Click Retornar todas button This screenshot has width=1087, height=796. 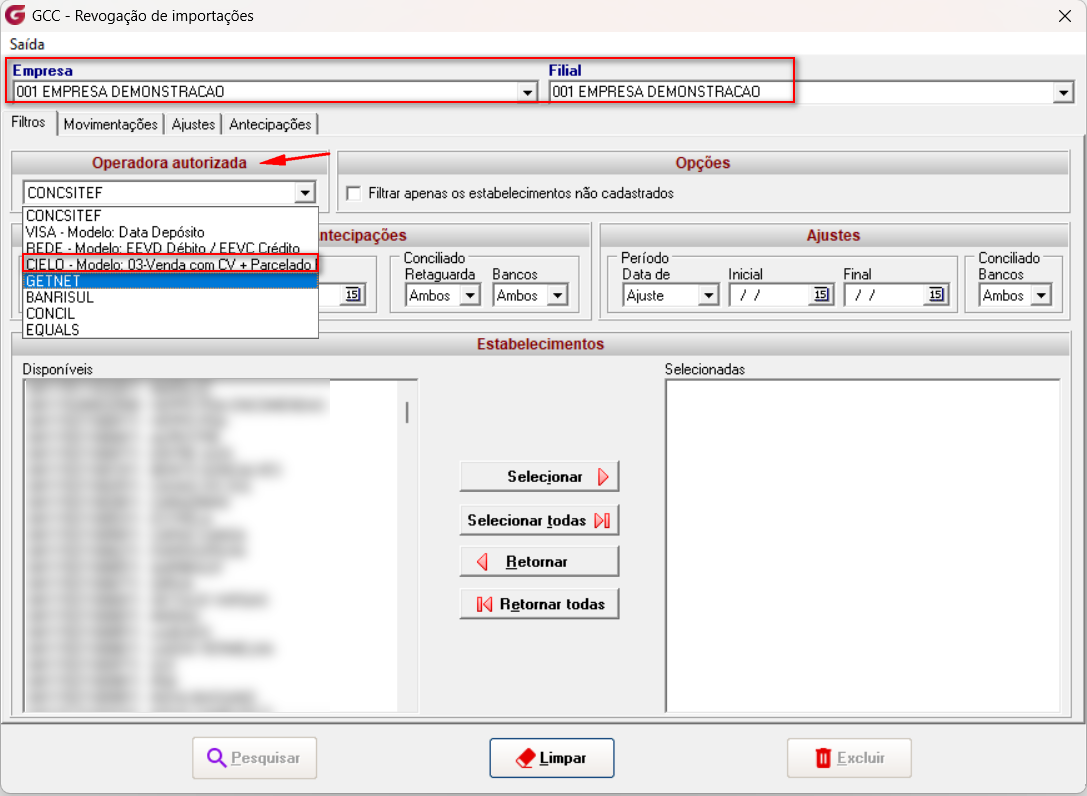pyautogui.click(x=539, y=604)
